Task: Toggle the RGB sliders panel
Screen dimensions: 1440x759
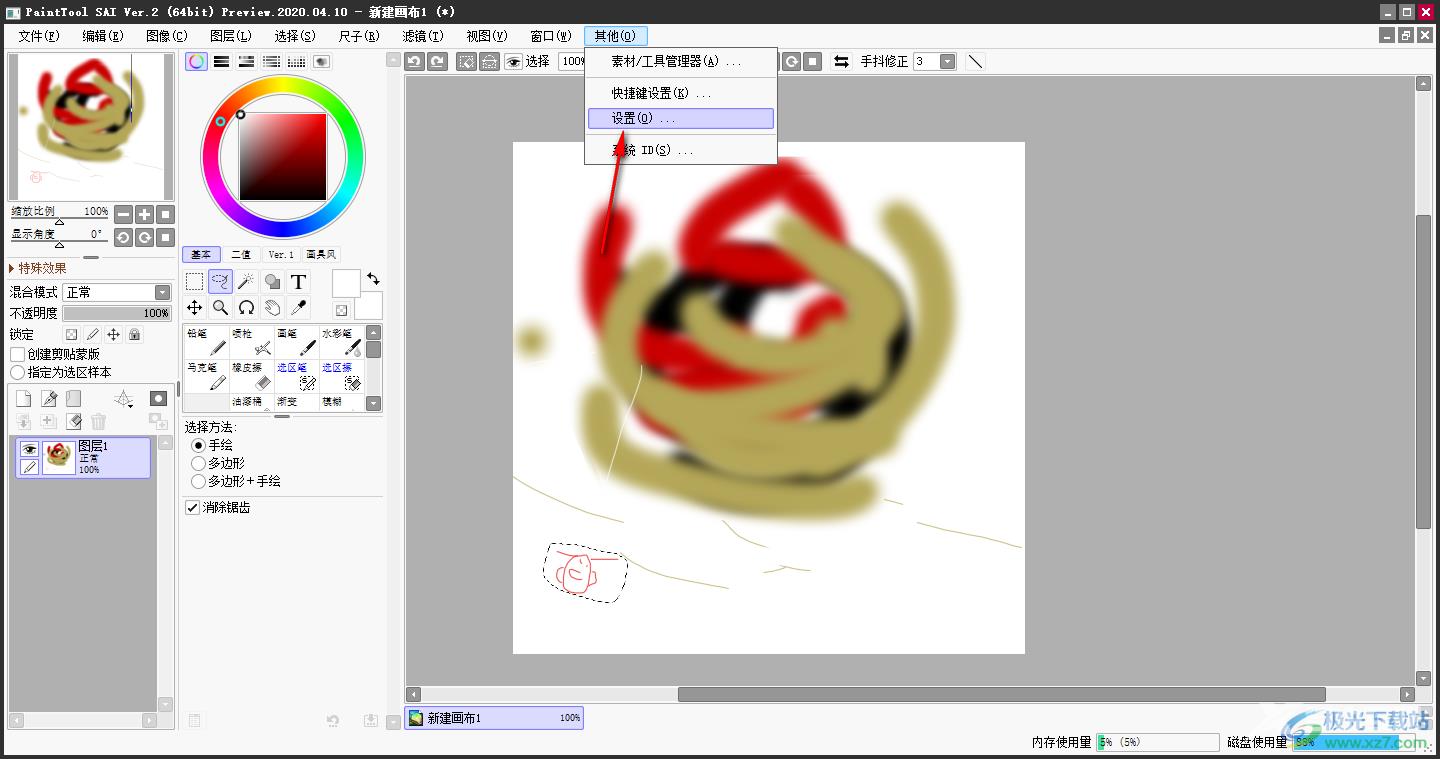Action: coord(221,61)
